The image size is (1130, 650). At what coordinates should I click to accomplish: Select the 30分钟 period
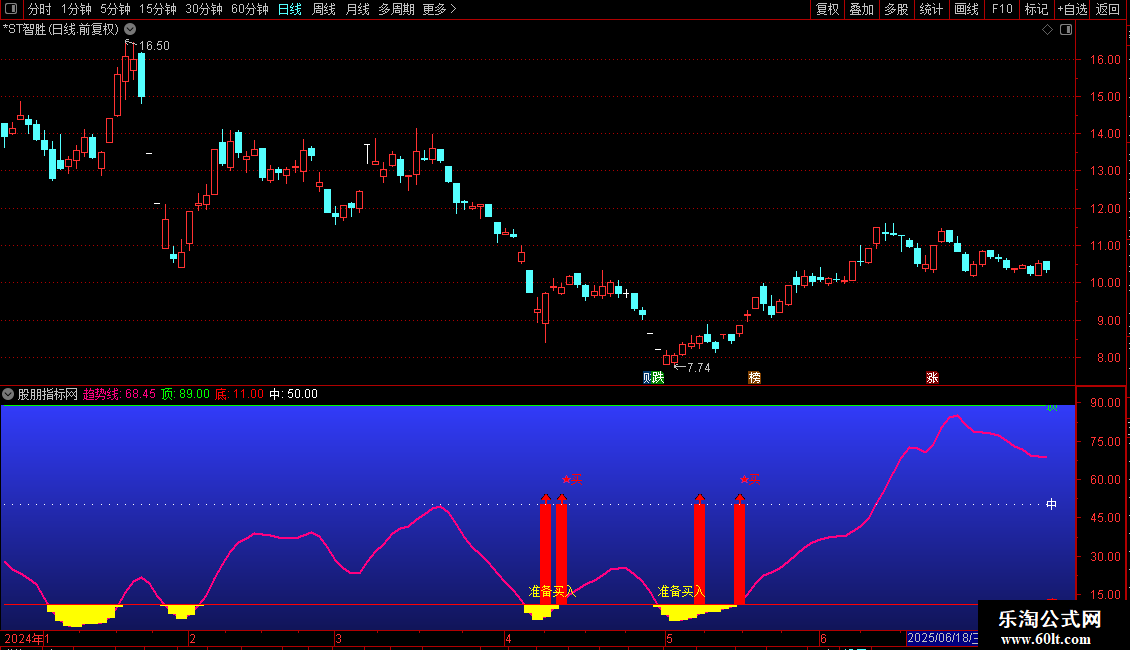pyautogui.click(x=203, y=9)
